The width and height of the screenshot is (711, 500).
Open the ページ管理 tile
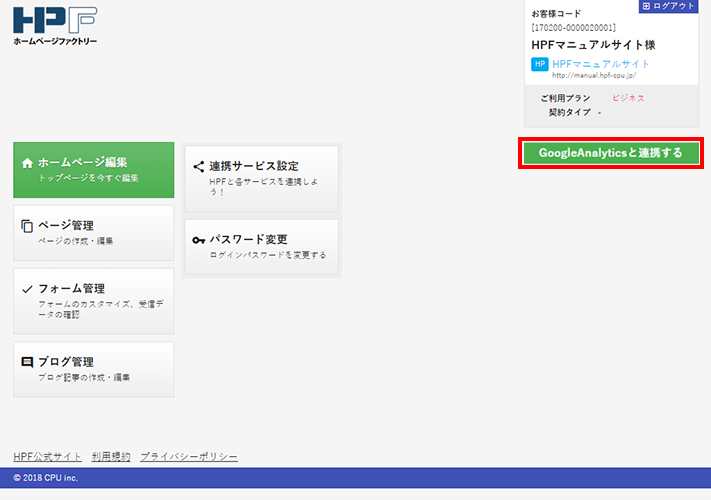93,233
